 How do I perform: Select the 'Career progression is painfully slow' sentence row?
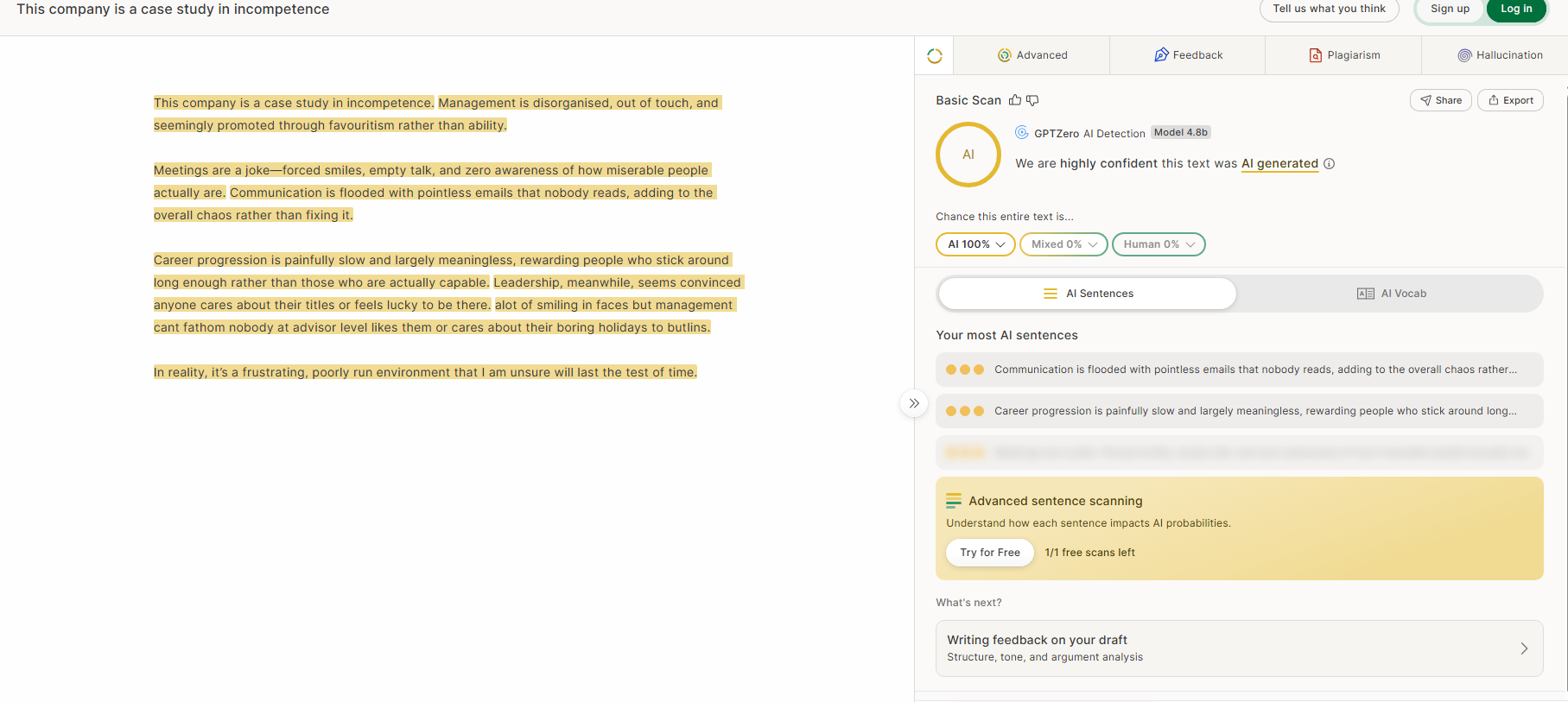click(x=1240, y=411)
